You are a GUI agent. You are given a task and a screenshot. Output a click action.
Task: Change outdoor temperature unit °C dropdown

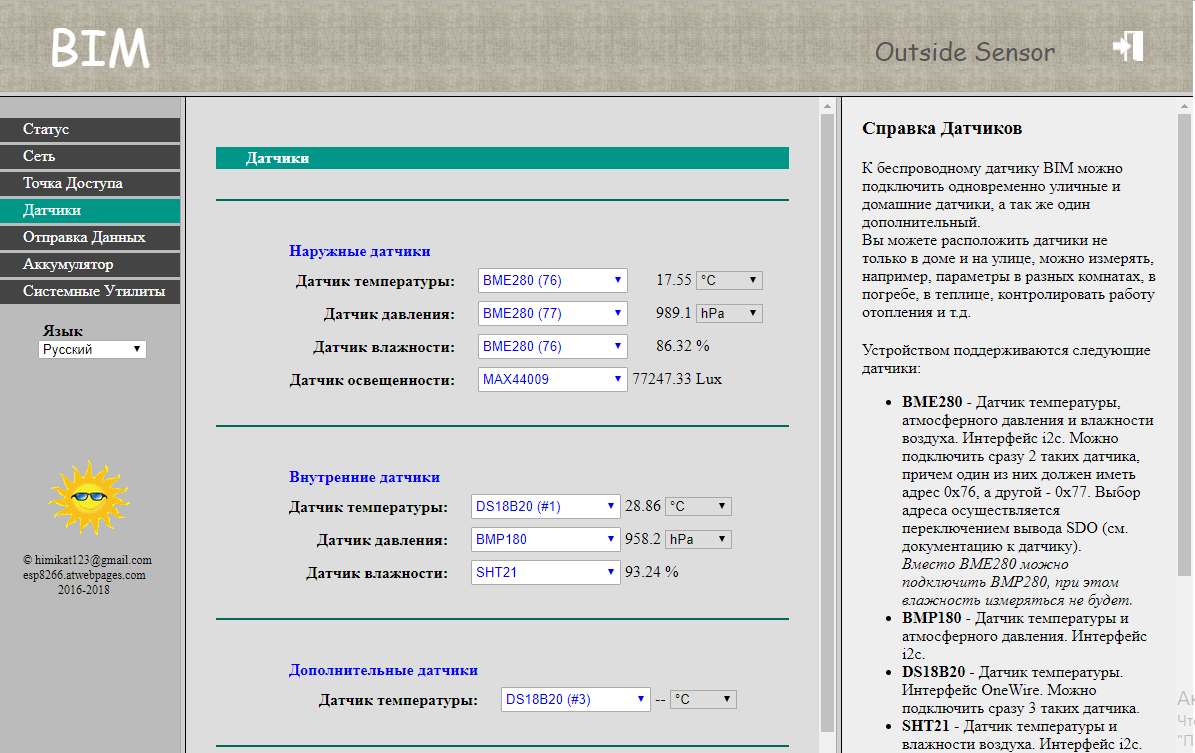(x=729, y=281)
